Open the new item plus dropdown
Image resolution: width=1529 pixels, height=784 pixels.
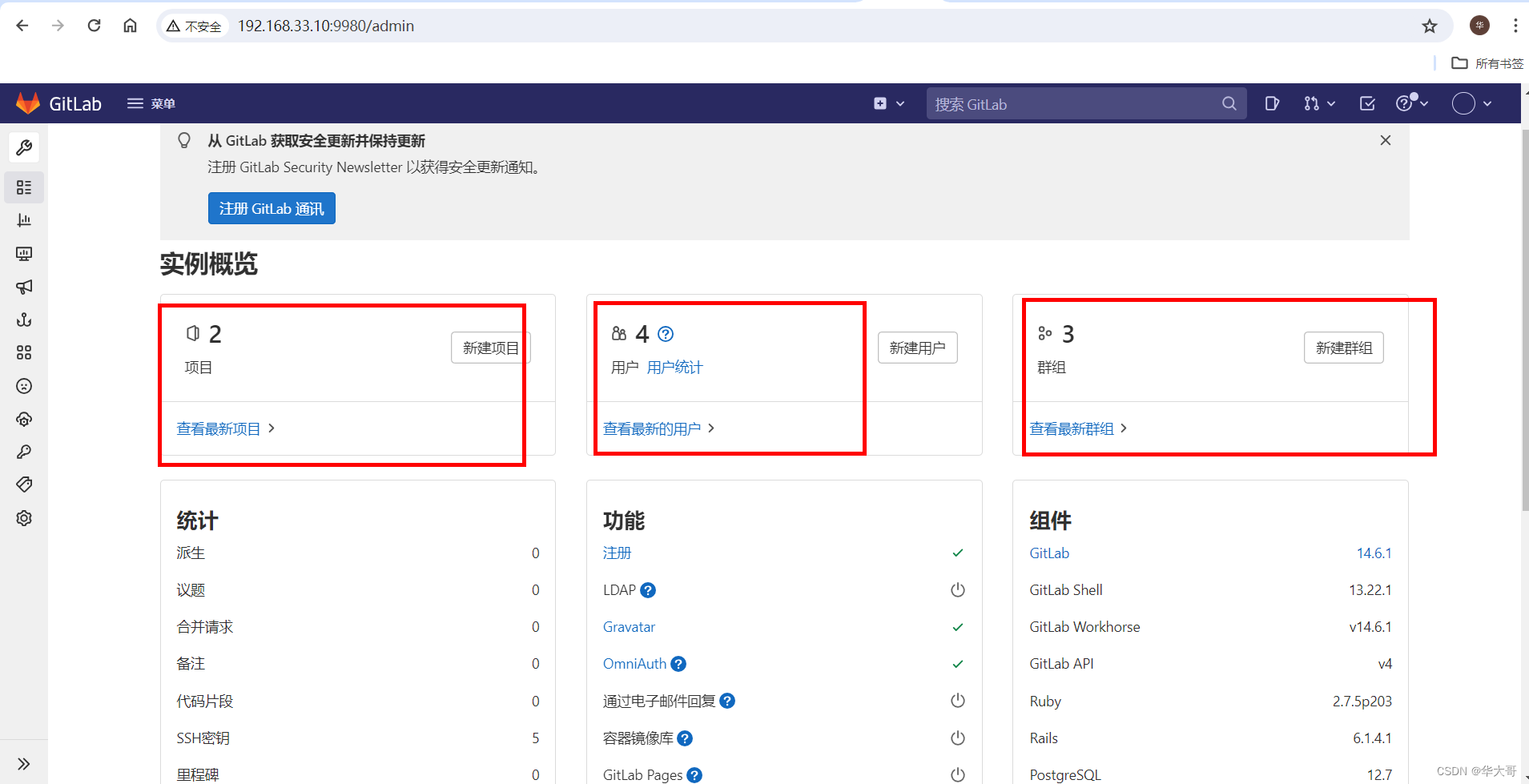pyautogui.click(x=889, y=103)
